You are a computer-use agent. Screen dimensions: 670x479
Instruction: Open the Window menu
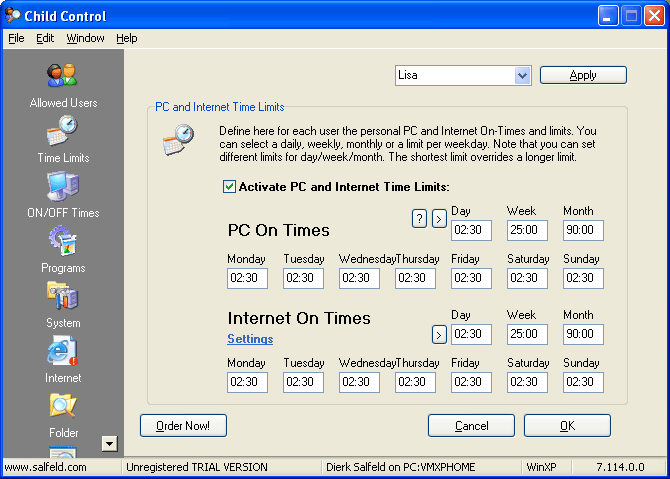[85, 38]
